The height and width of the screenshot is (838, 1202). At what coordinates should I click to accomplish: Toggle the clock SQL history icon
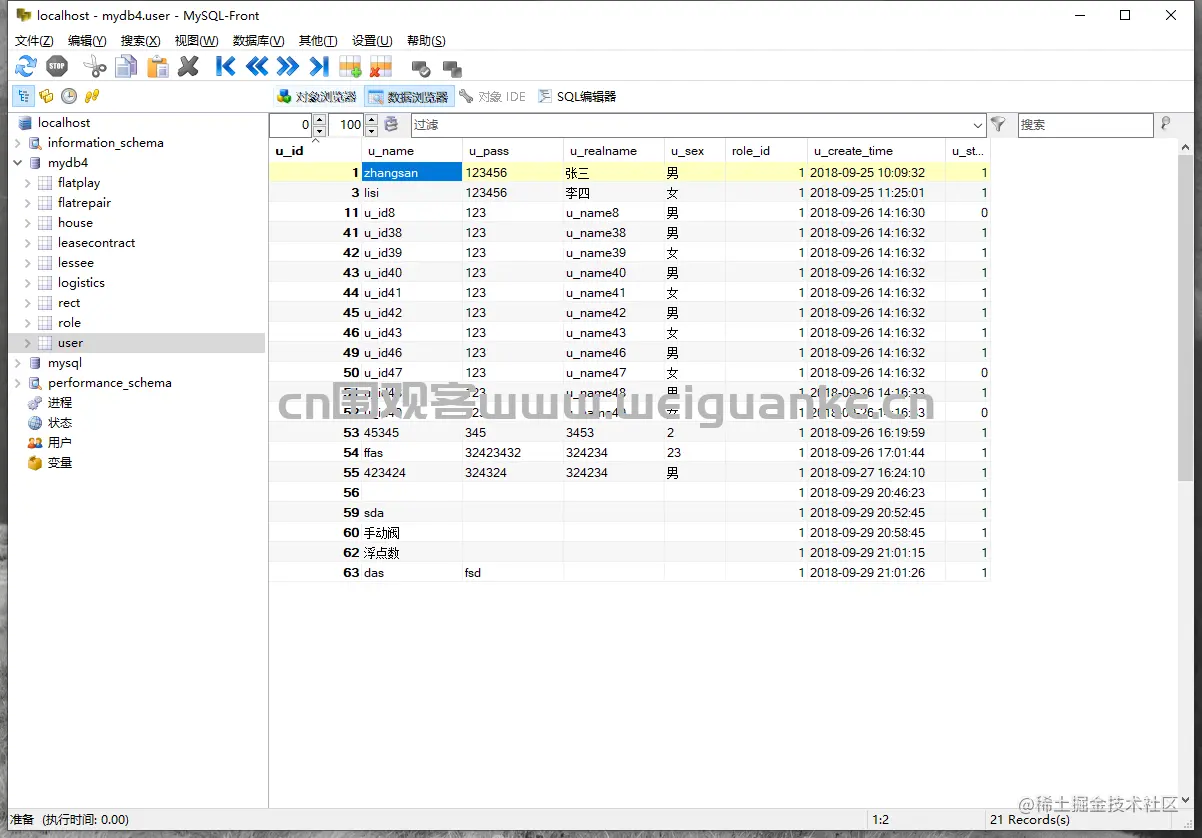point(69,96)
